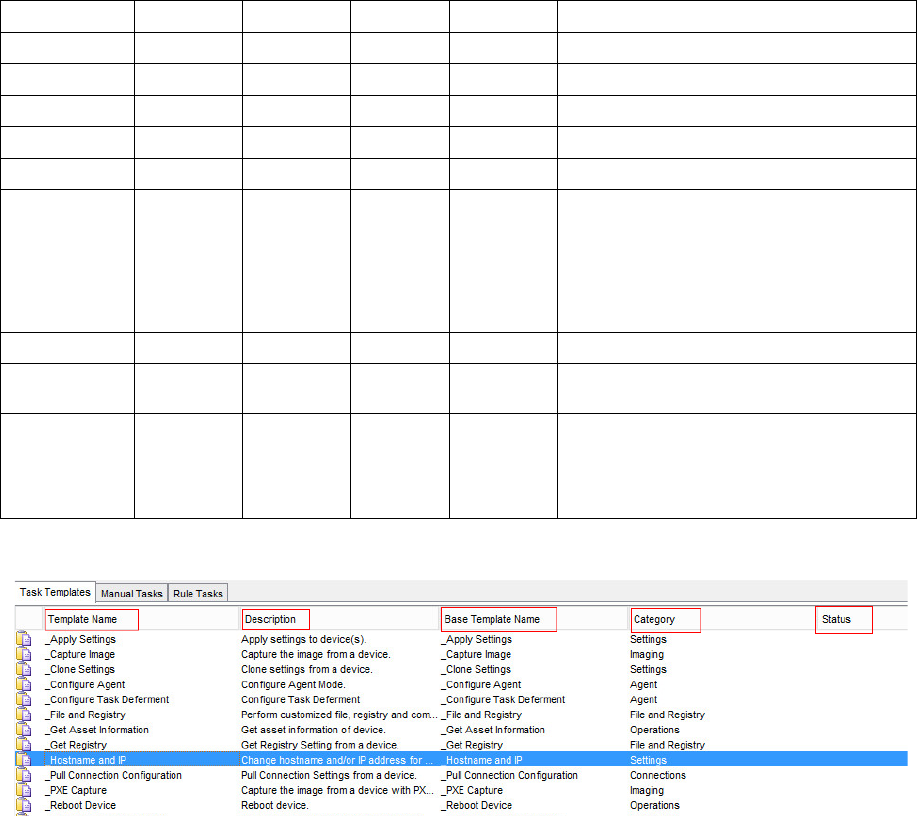Click description 'Apply settings to device(s).'
The image size is (917, 816).
point(304,639)
